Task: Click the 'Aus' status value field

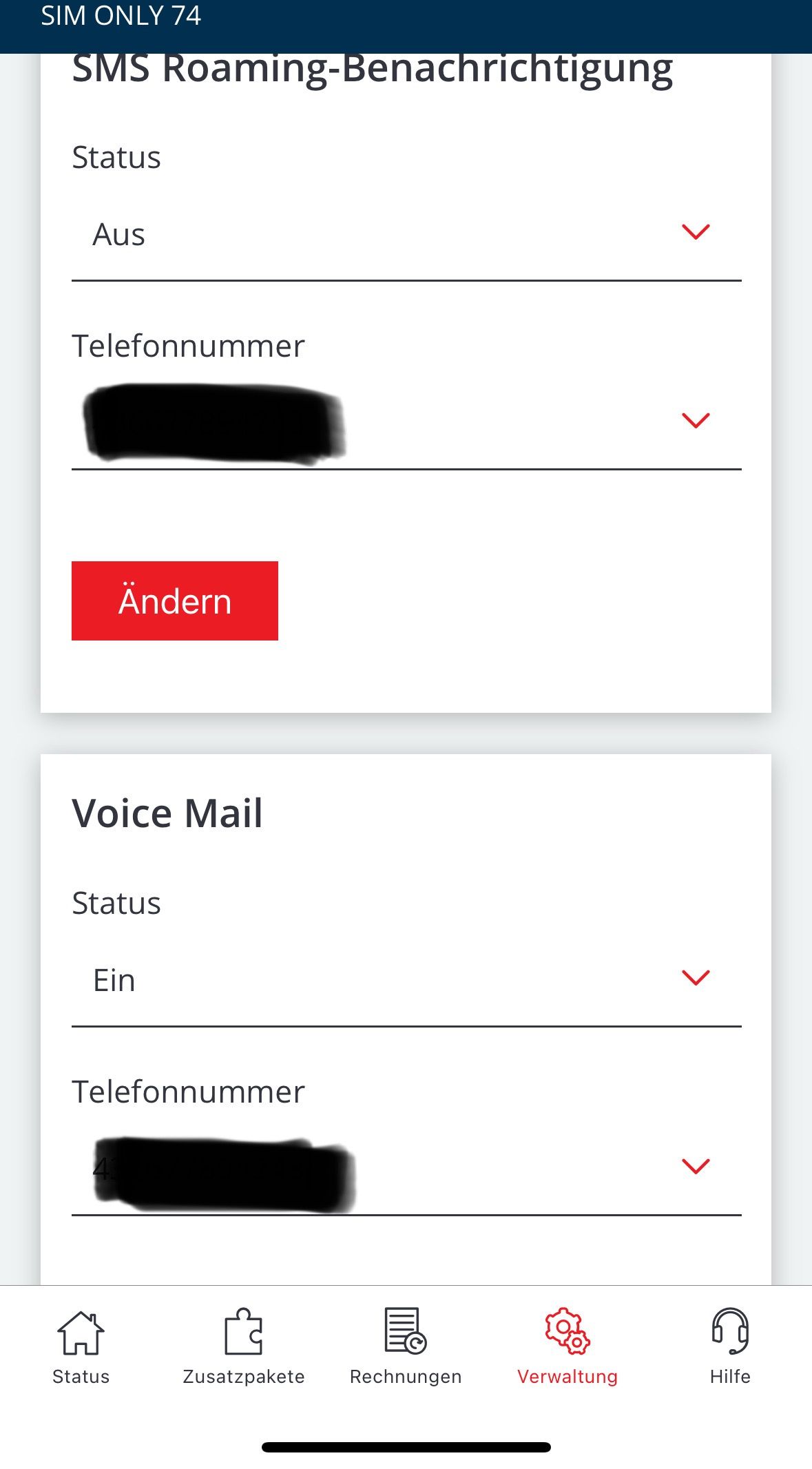Action: (119, 235)
